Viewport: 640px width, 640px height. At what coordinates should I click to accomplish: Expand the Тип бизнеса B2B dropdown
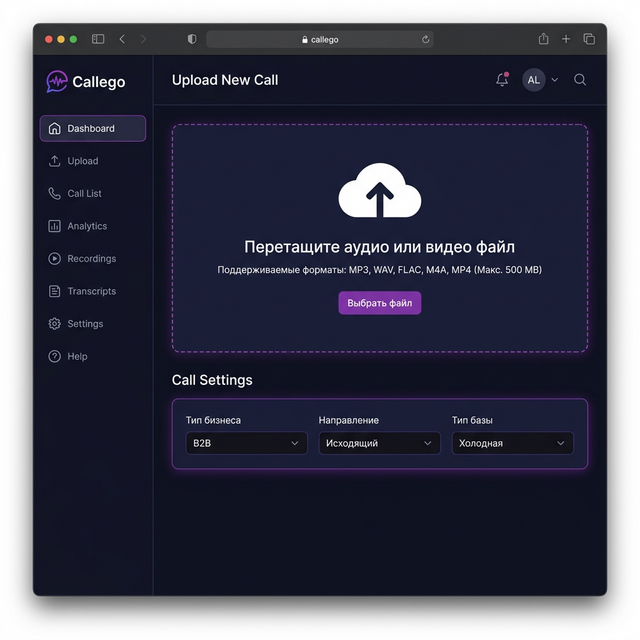coord(246,443)
